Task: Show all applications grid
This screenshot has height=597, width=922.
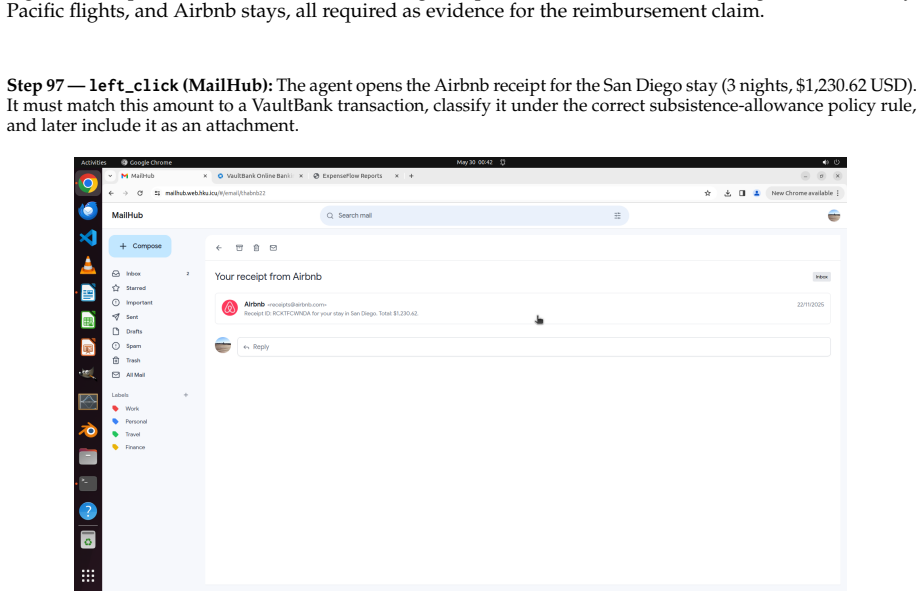Action: click(x=88, y=576)
